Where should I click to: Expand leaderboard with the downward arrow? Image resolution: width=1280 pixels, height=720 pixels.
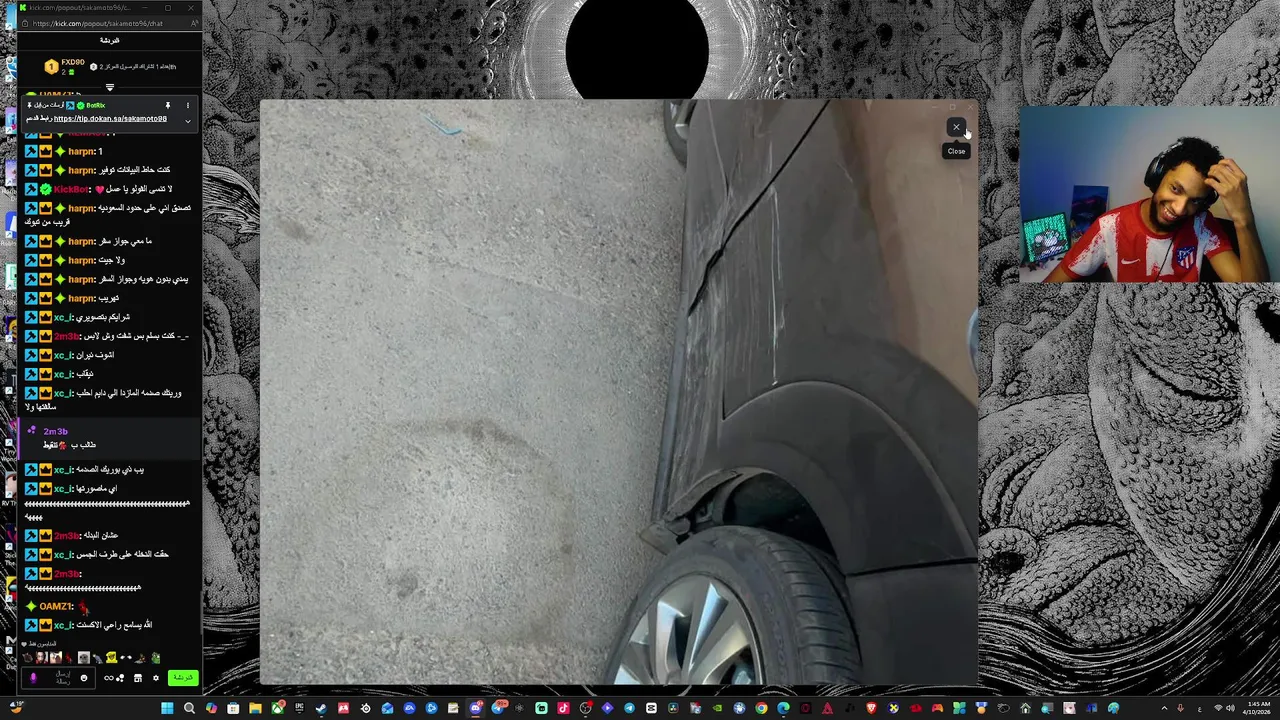[110, 87]
